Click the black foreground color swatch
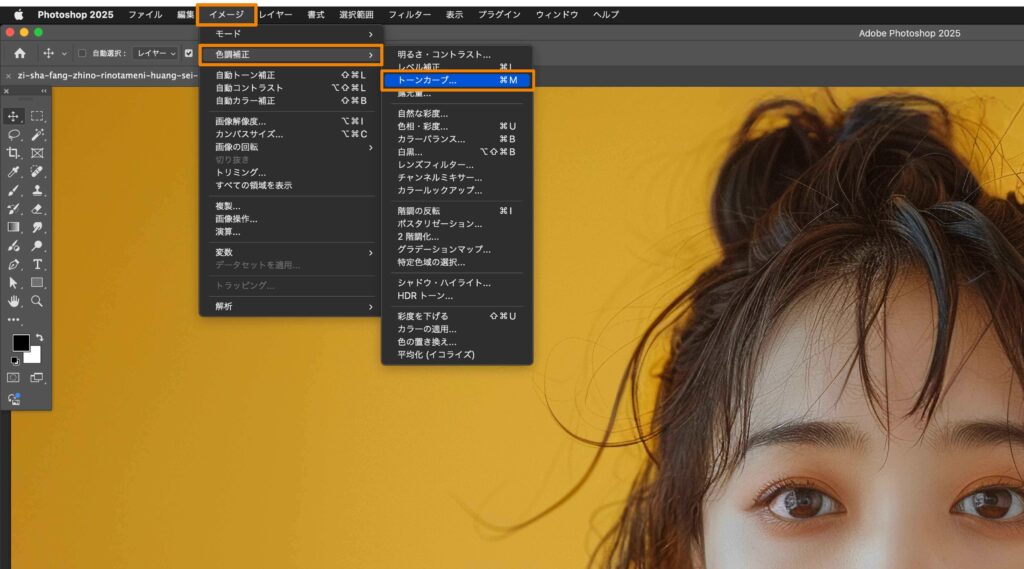This screenshot has width=1024, height=569. pos(20,343)
